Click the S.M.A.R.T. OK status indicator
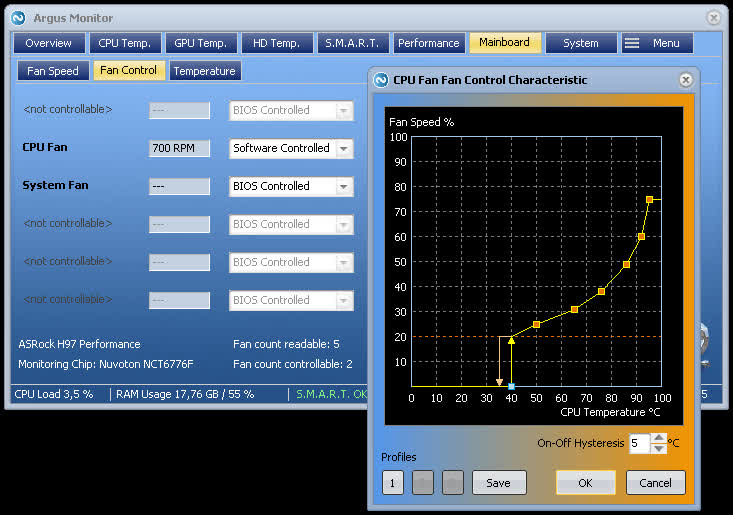This screenshot has height=515, width=733. (331, 394)
